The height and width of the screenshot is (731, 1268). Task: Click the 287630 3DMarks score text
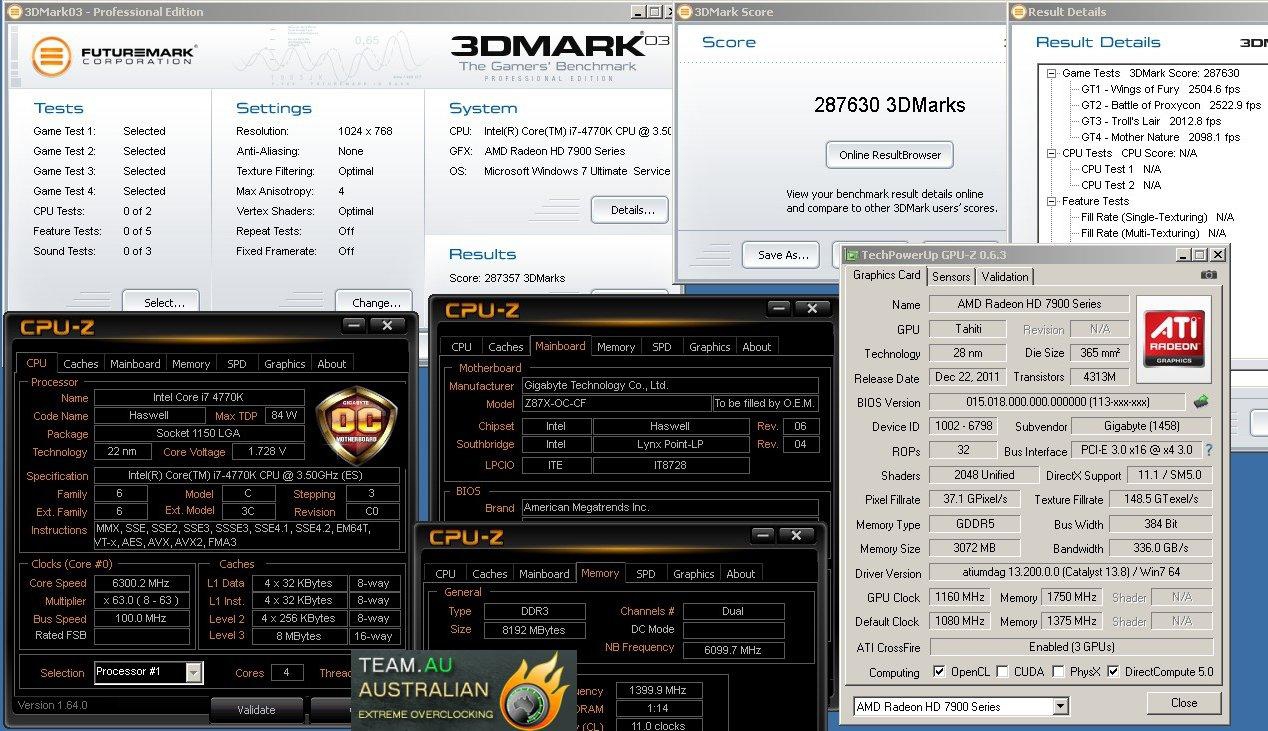tap(889, 105)
